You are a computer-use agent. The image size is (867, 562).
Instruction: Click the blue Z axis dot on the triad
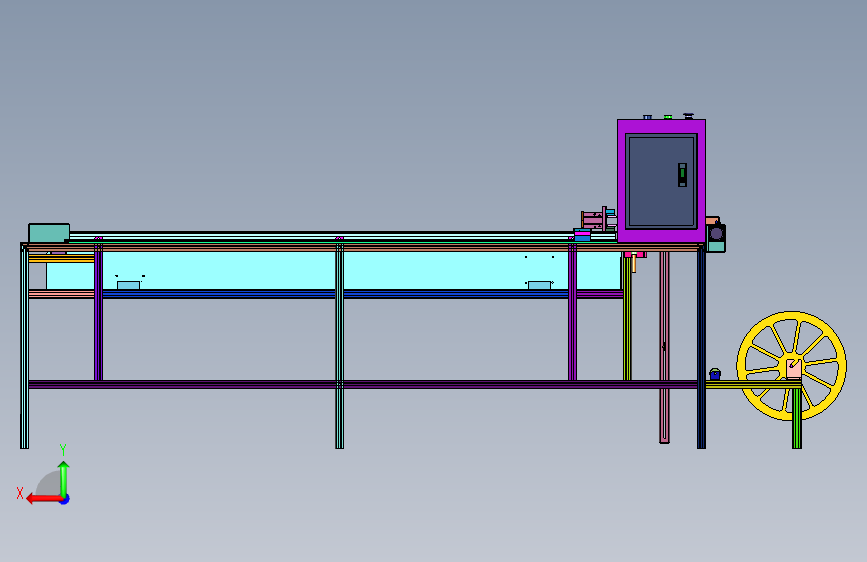65,500
